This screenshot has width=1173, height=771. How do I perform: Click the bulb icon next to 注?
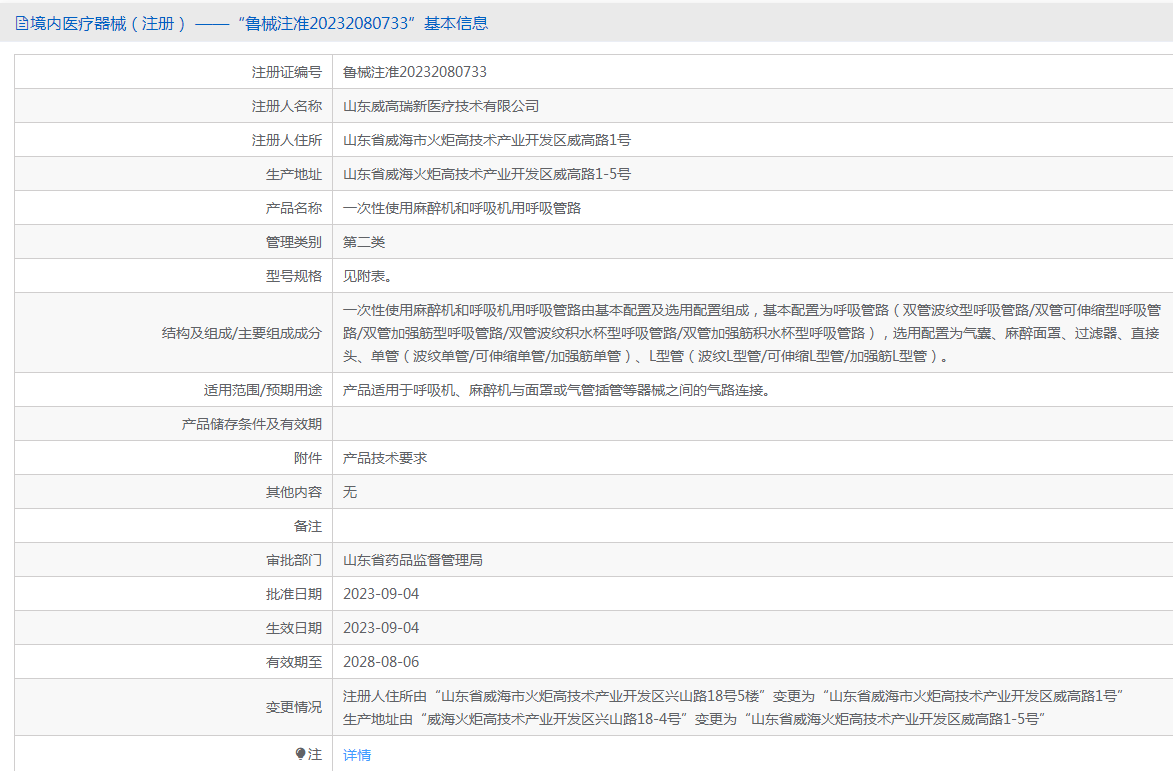click(300, 754)
